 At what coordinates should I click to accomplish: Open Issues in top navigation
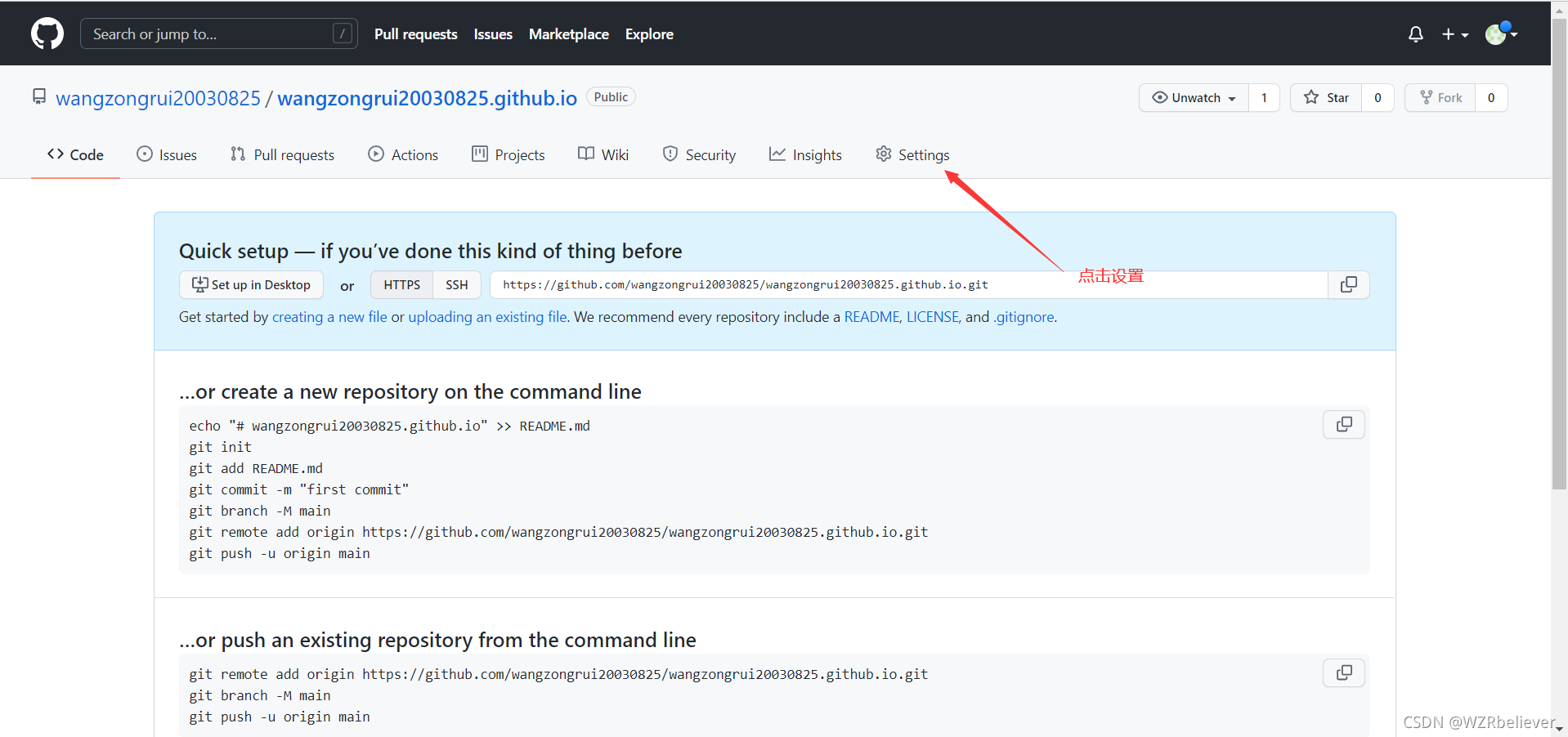(493, 34)
